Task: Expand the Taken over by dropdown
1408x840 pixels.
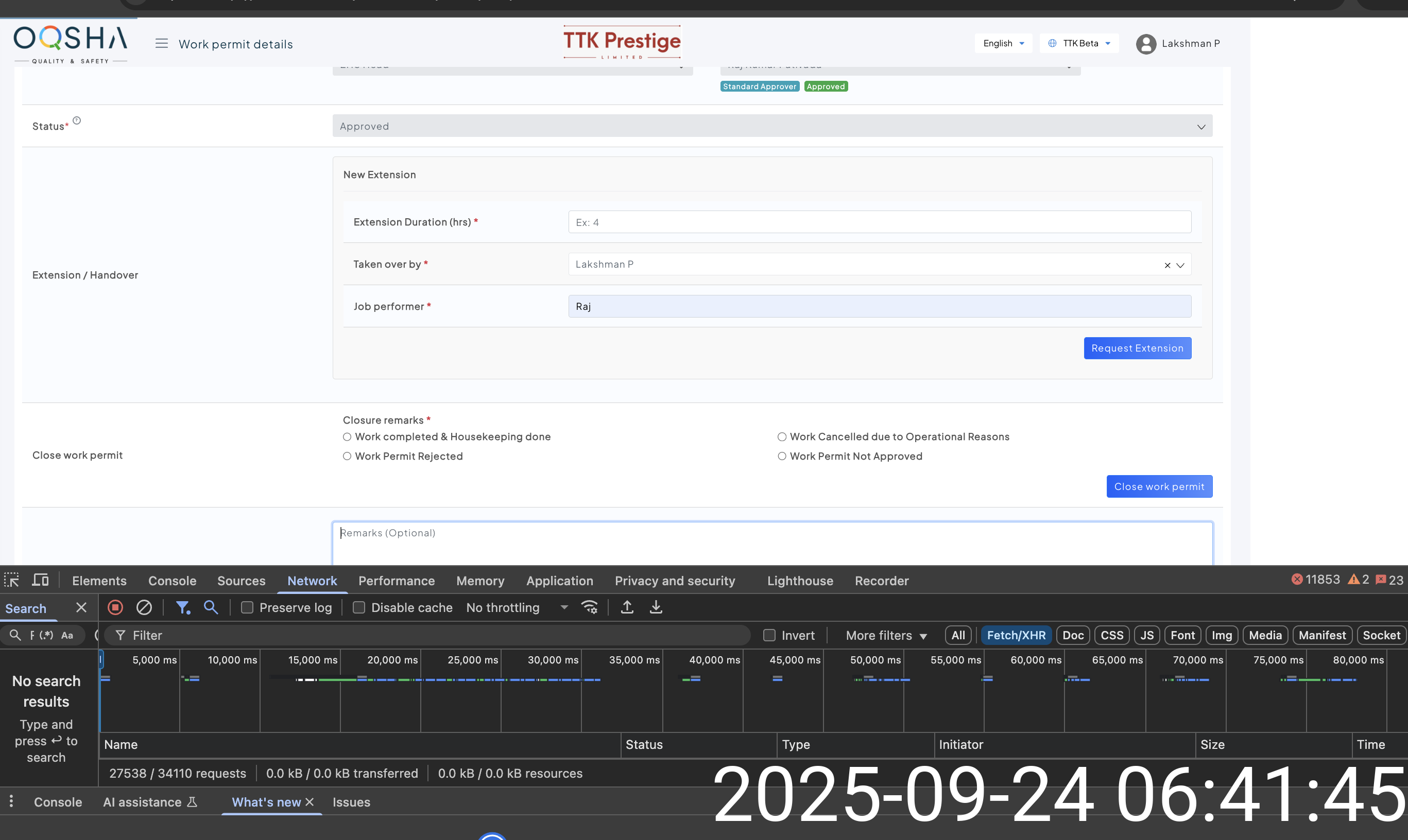Action: click(x=1180, y=265)
